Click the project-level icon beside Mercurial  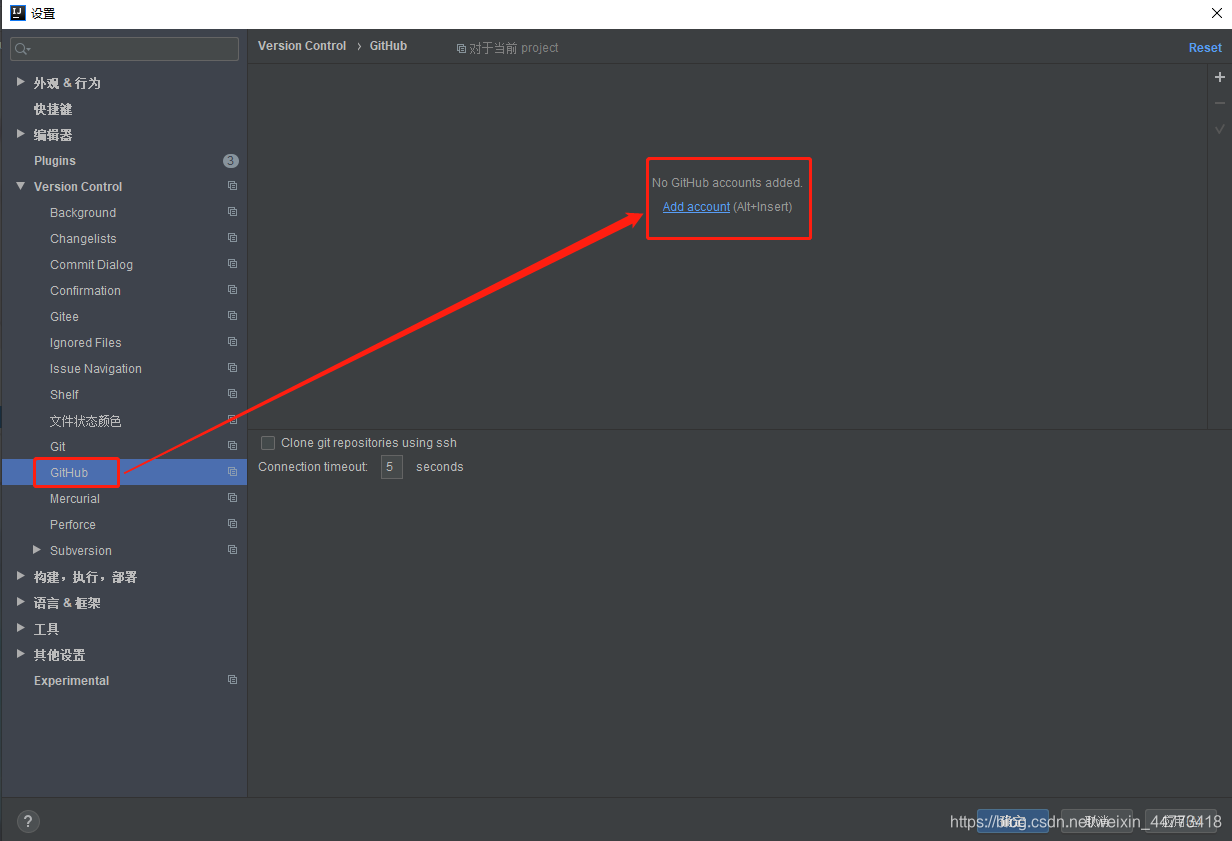coord(232,498)
